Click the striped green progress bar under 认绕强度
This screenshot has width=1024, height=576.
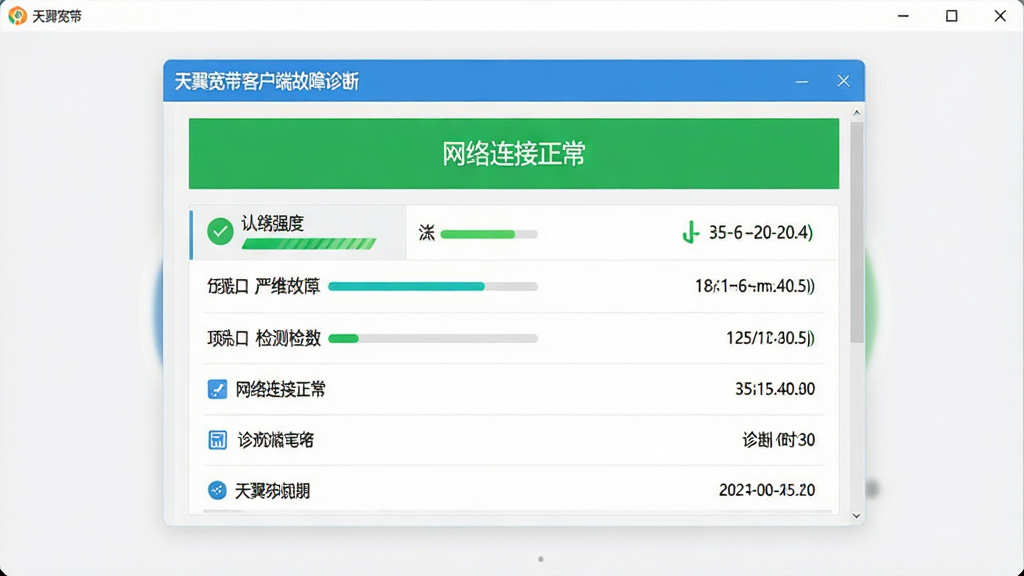(x=309, y=244)
